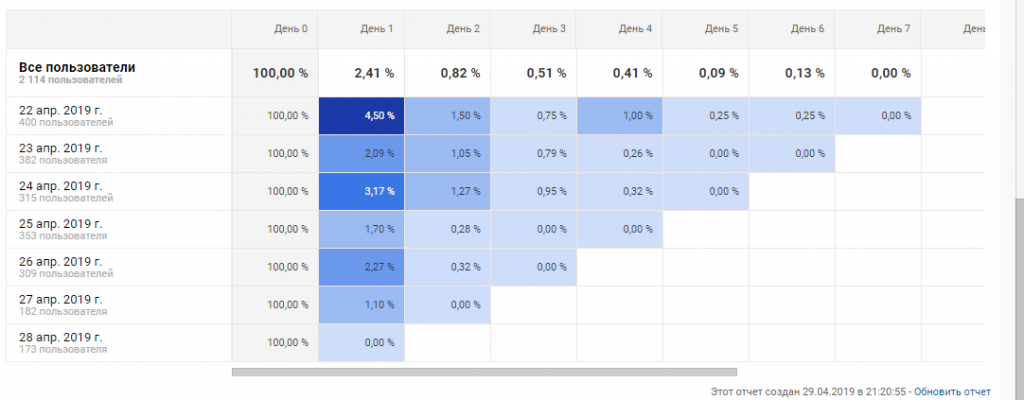Screen dimensions: 1024x400
Task: Click the dark blue 4,50 % cell
Action: 362,115
